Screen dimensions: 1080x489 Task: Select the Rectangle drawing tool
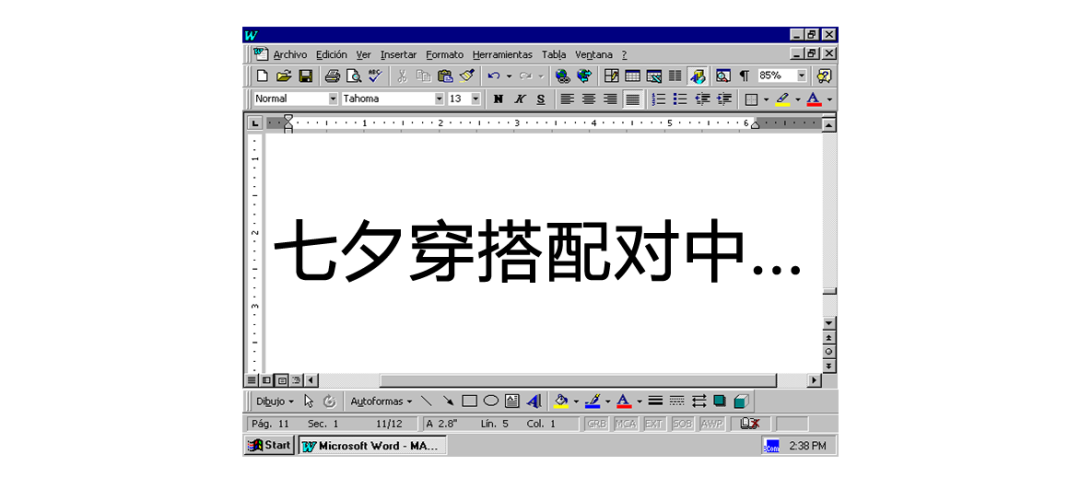coord(469,401)
